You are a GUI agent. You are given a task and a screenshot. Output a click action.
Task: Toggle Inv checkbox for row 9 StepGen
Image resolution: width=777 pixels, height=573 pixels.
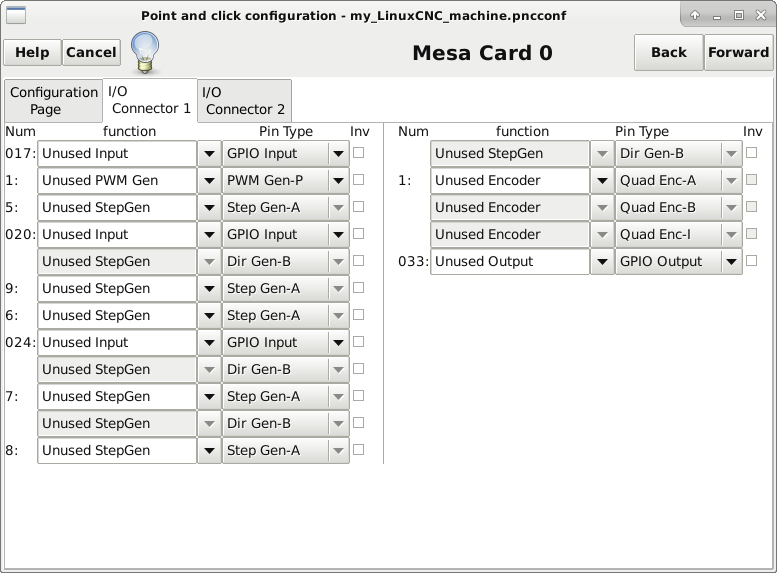click(x=358, y=287)
